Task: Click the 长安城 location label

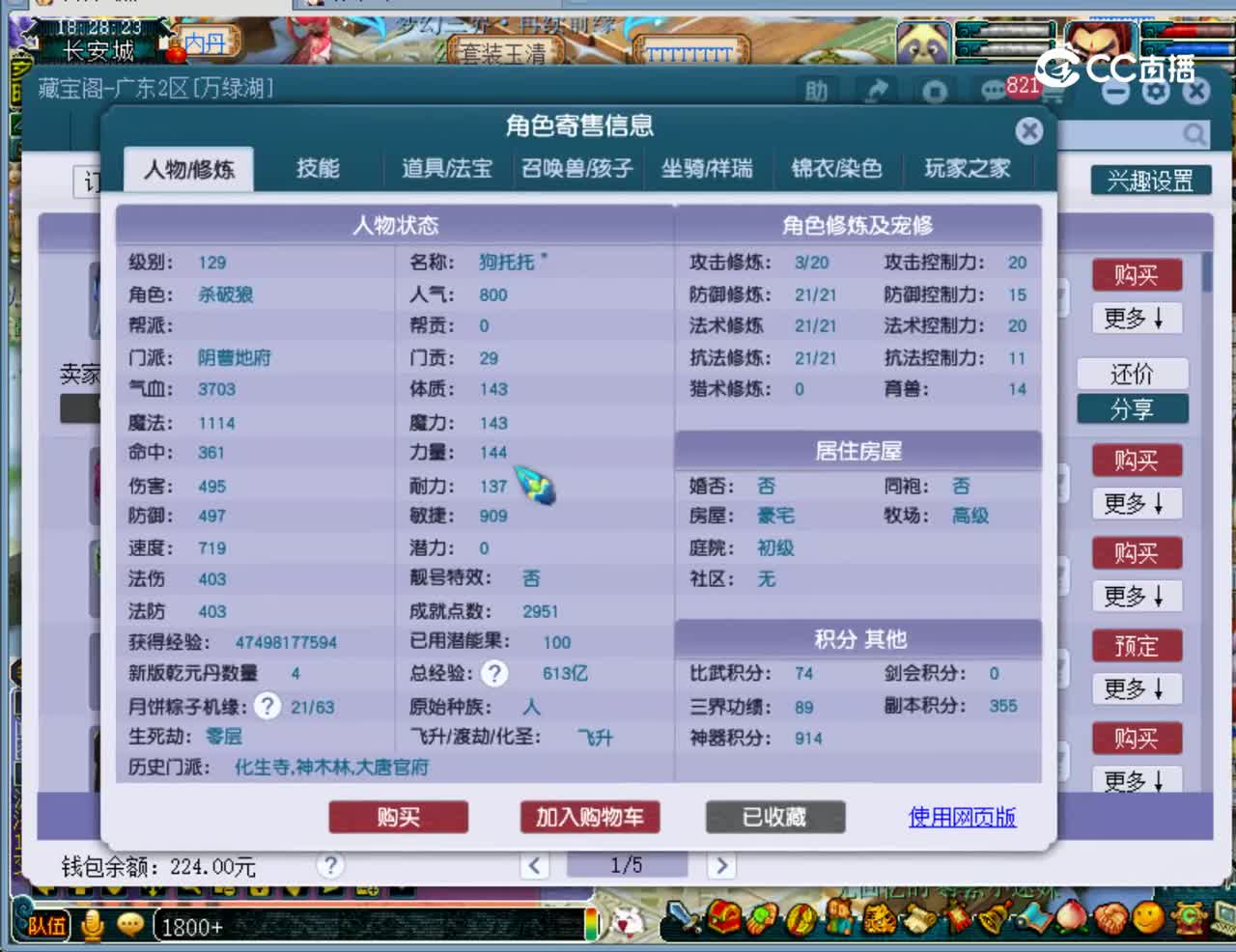Action: 98,50
